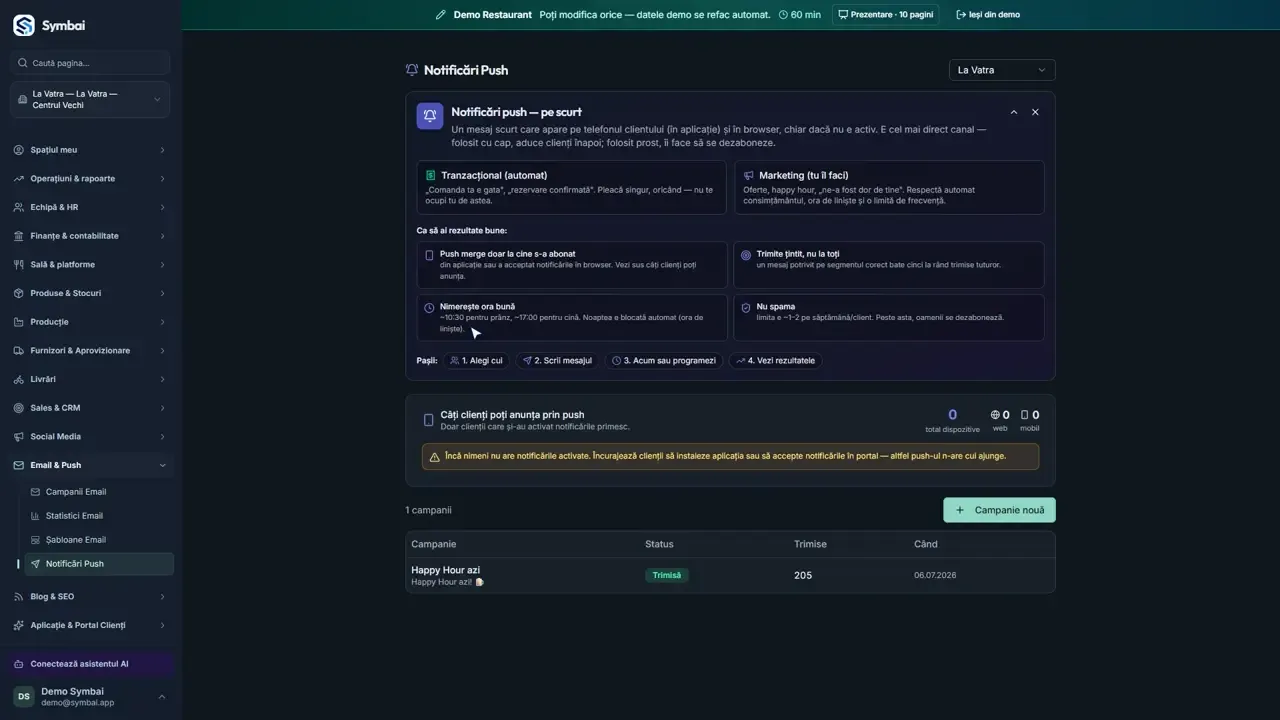Screen dimensions: 1280x720
Task: Open the La Vatra — Centrul Vechi selector
Action: click(x=90, y=100)
